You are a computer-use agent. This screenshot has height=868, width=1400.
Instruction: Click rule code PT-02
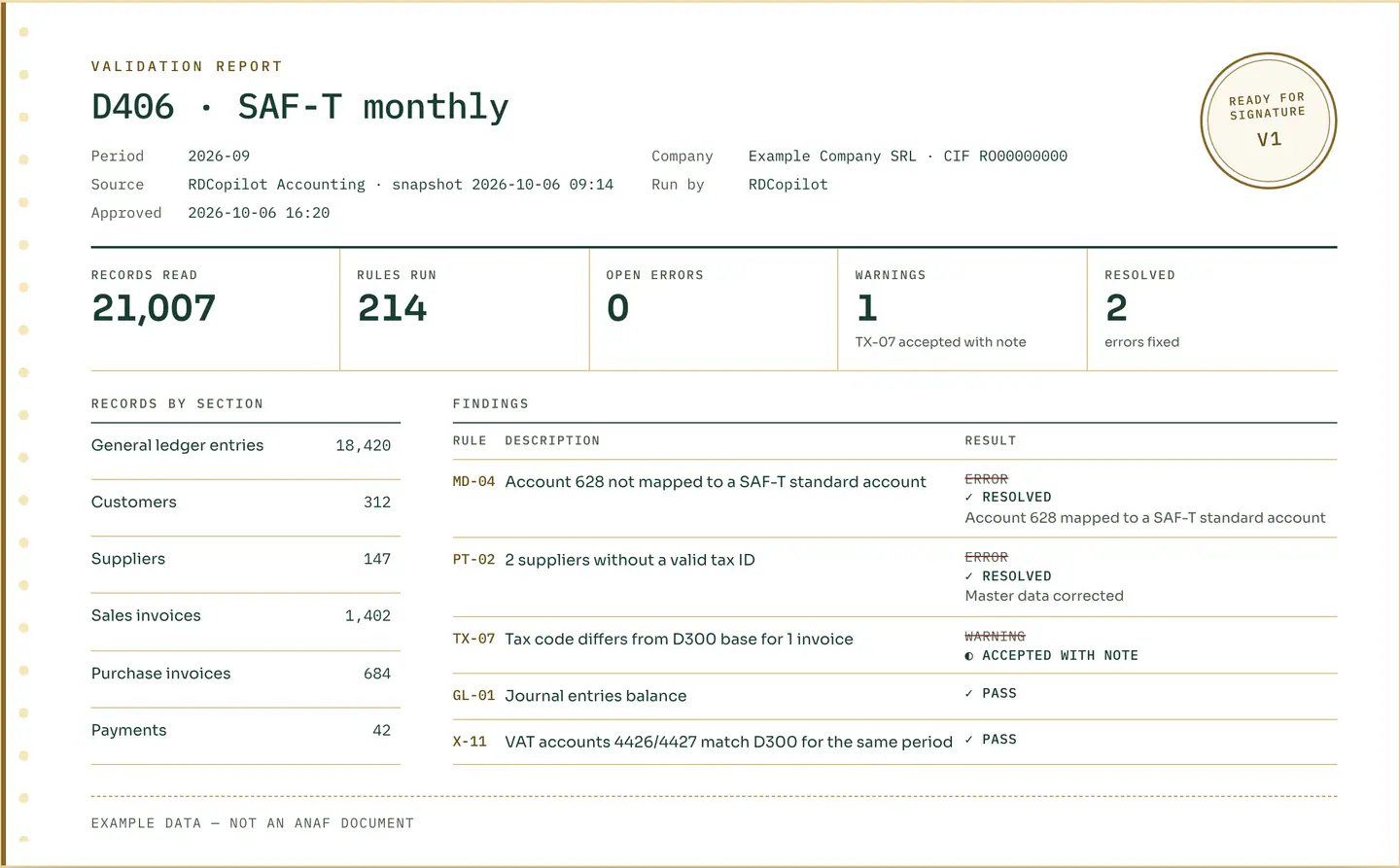[473, 560]
